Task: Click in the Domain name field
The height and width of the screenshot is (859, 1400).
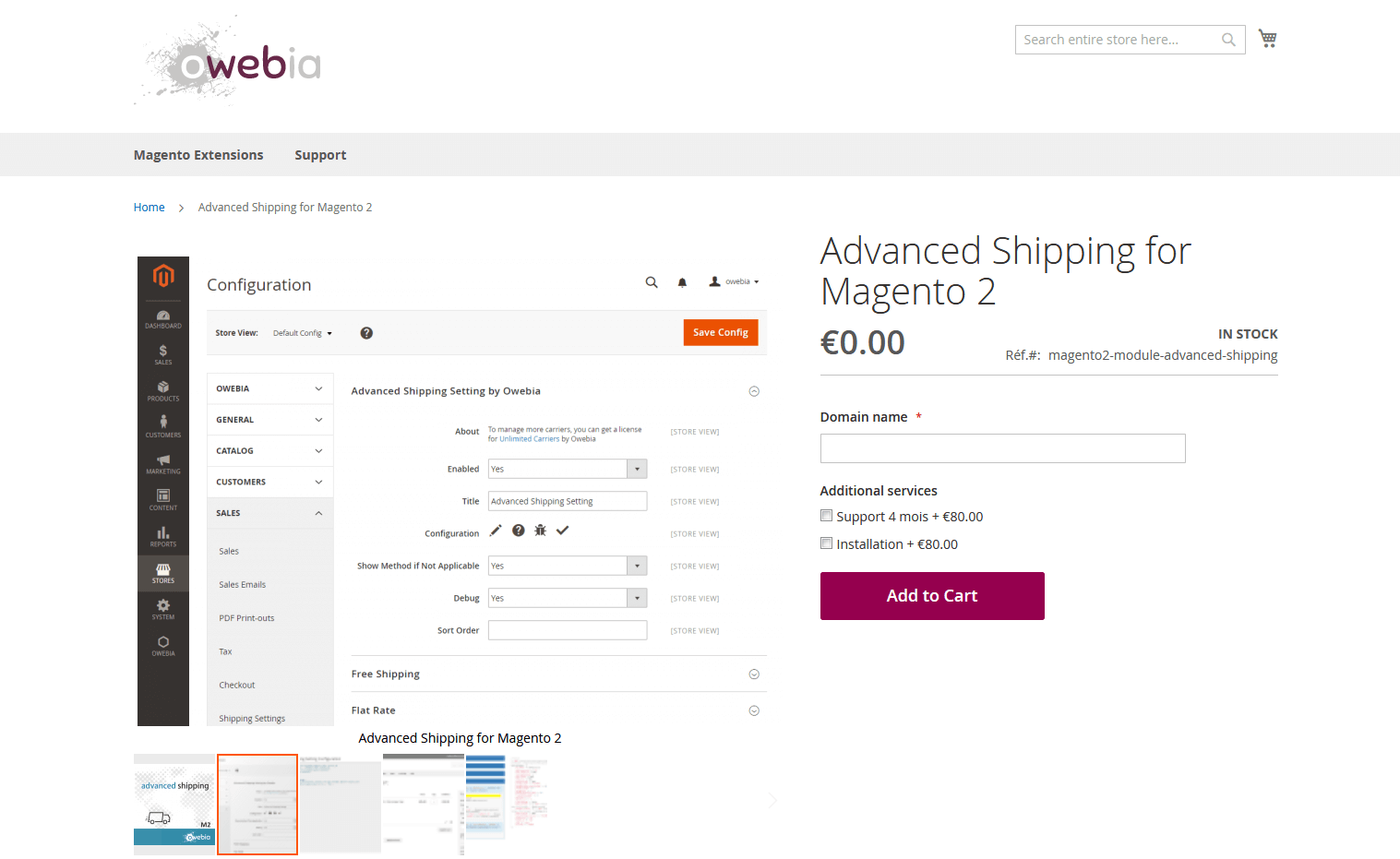Action: (1002, 448)
